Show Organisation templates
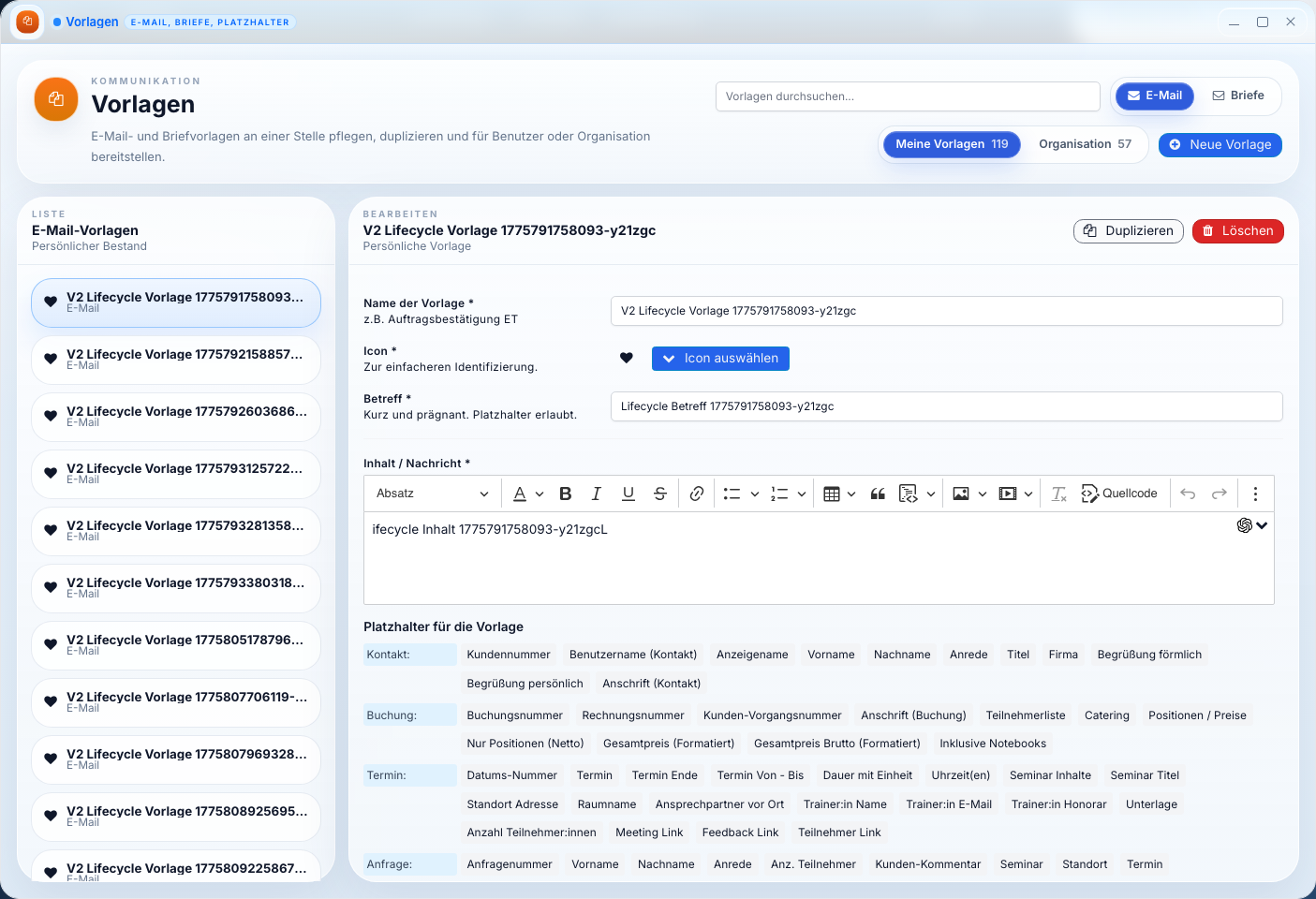The image size is (1316, 899). (1085, 144)
